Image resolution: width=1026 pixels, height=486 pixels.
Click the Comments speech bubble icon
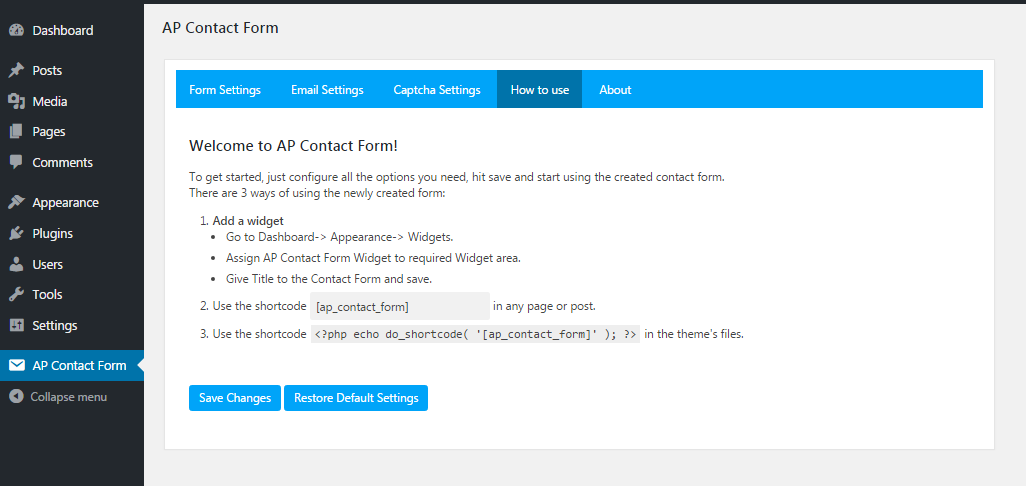tap(16, 162)
